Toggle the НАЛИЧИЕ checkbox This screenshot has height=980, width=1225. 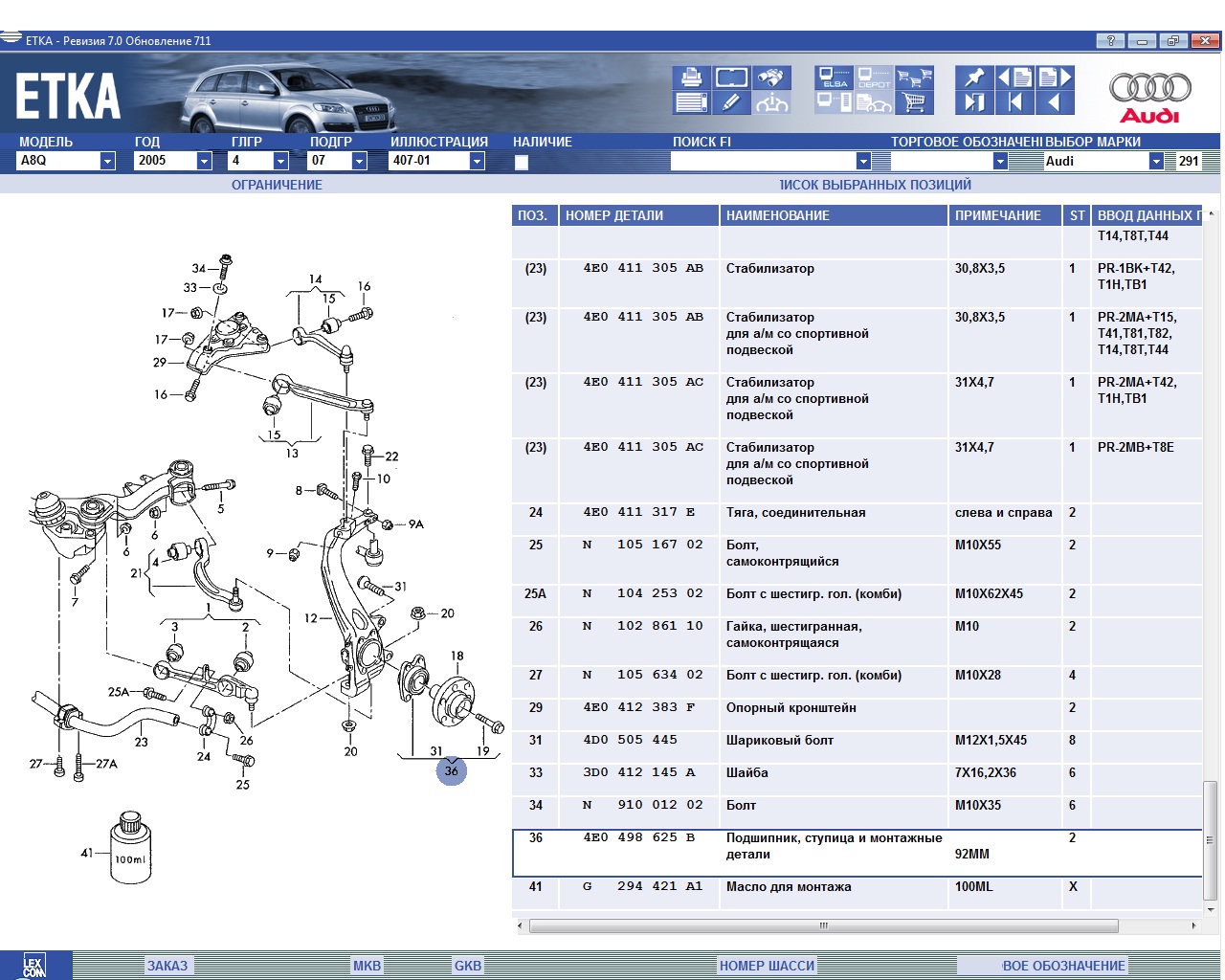[x=522, y=162]
